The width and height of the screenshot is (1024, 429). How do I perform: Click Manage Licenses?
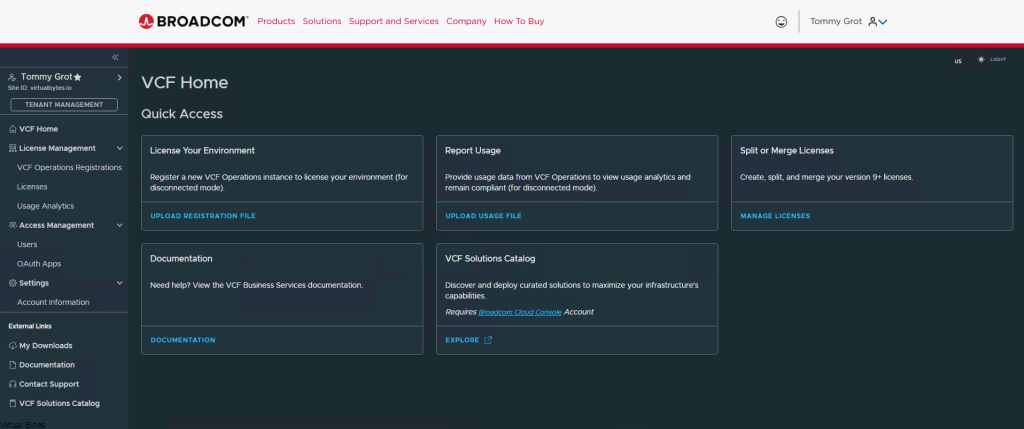(x=775, y=216)
